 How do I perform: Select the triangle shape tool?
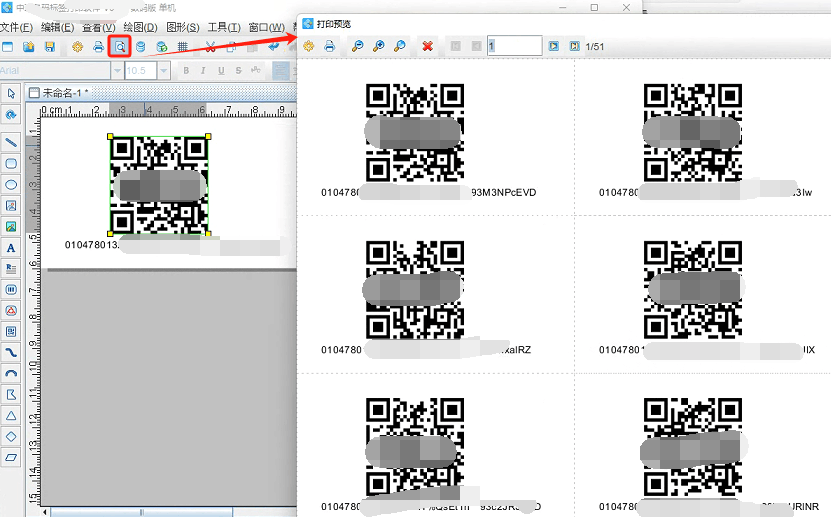[x=11, y=415]
